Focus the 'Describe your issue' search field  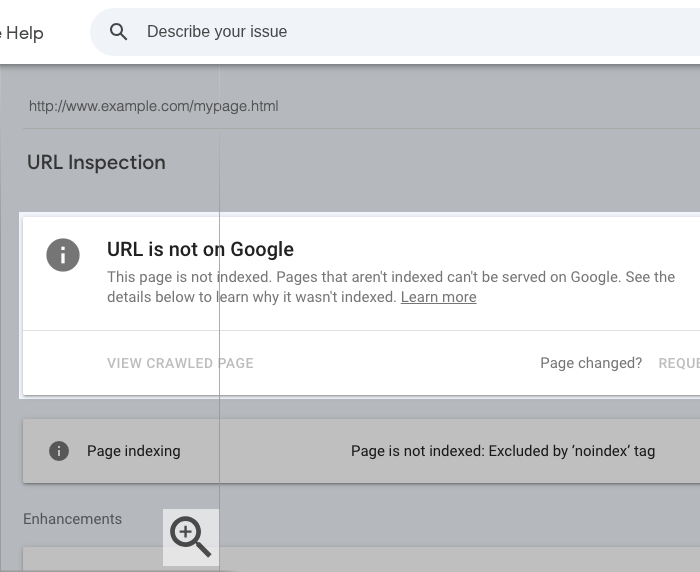tap(395, 32)
